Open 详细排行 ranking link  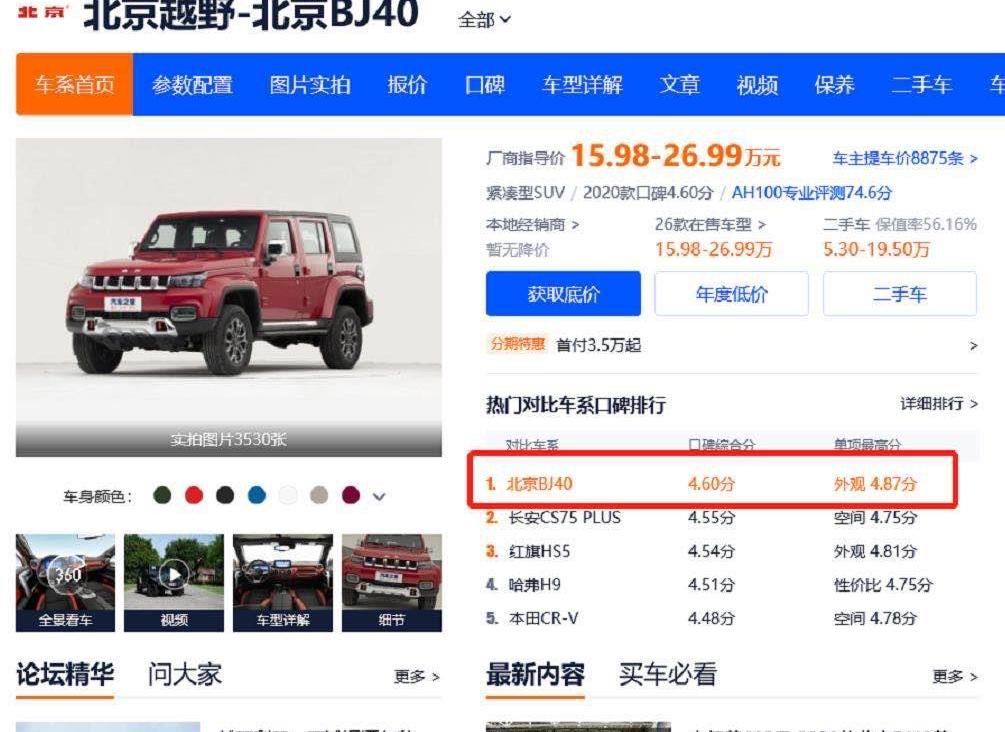click(x=939, y=403)
